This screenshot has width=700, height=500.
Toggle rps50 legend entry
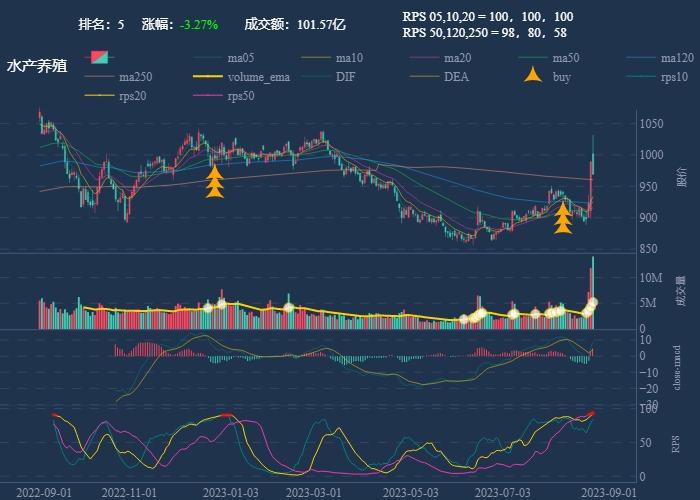(224, 96)
